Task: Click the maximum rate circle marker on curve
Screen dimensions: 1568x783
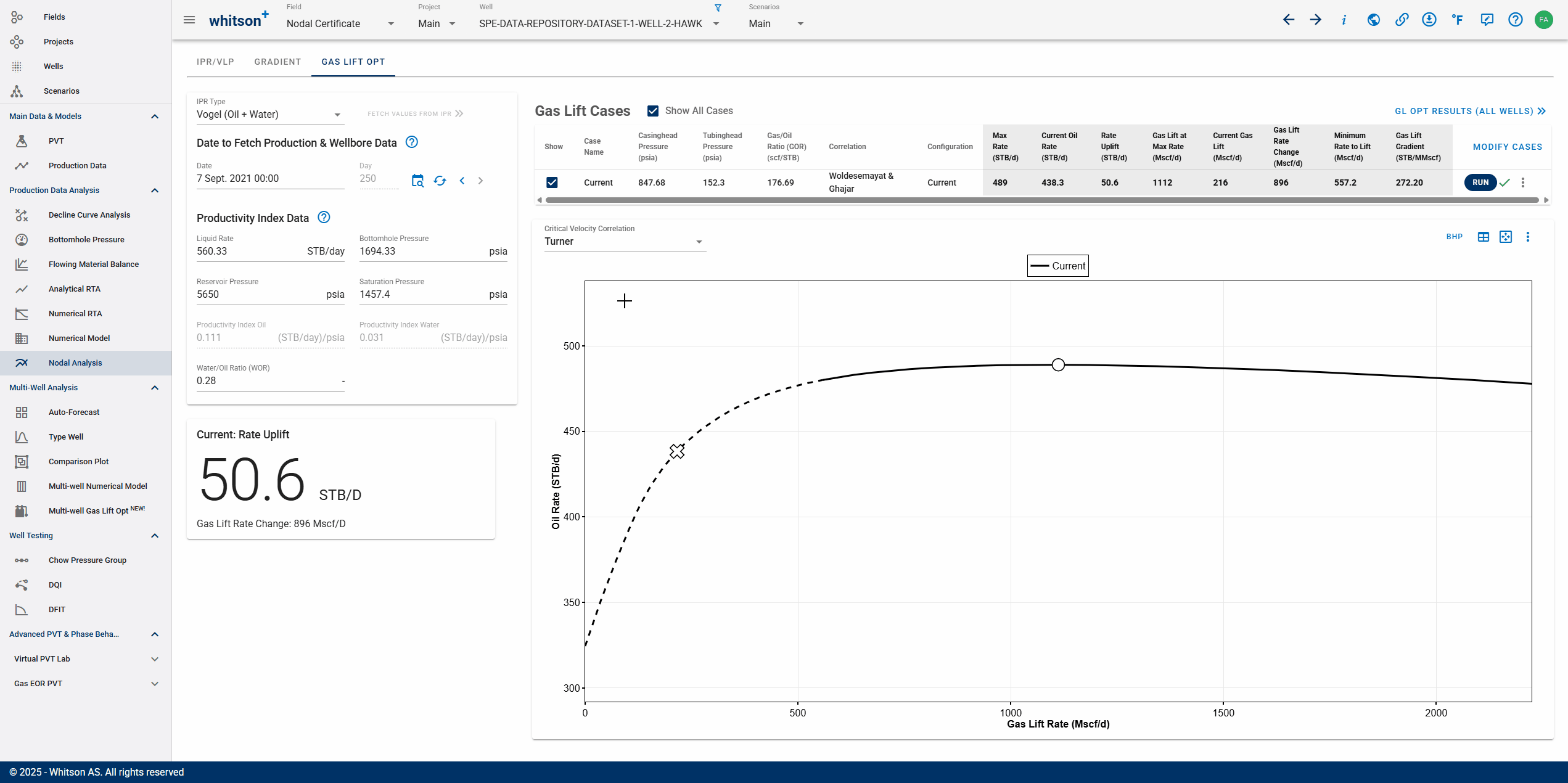Action: (x=1058, y=365)
